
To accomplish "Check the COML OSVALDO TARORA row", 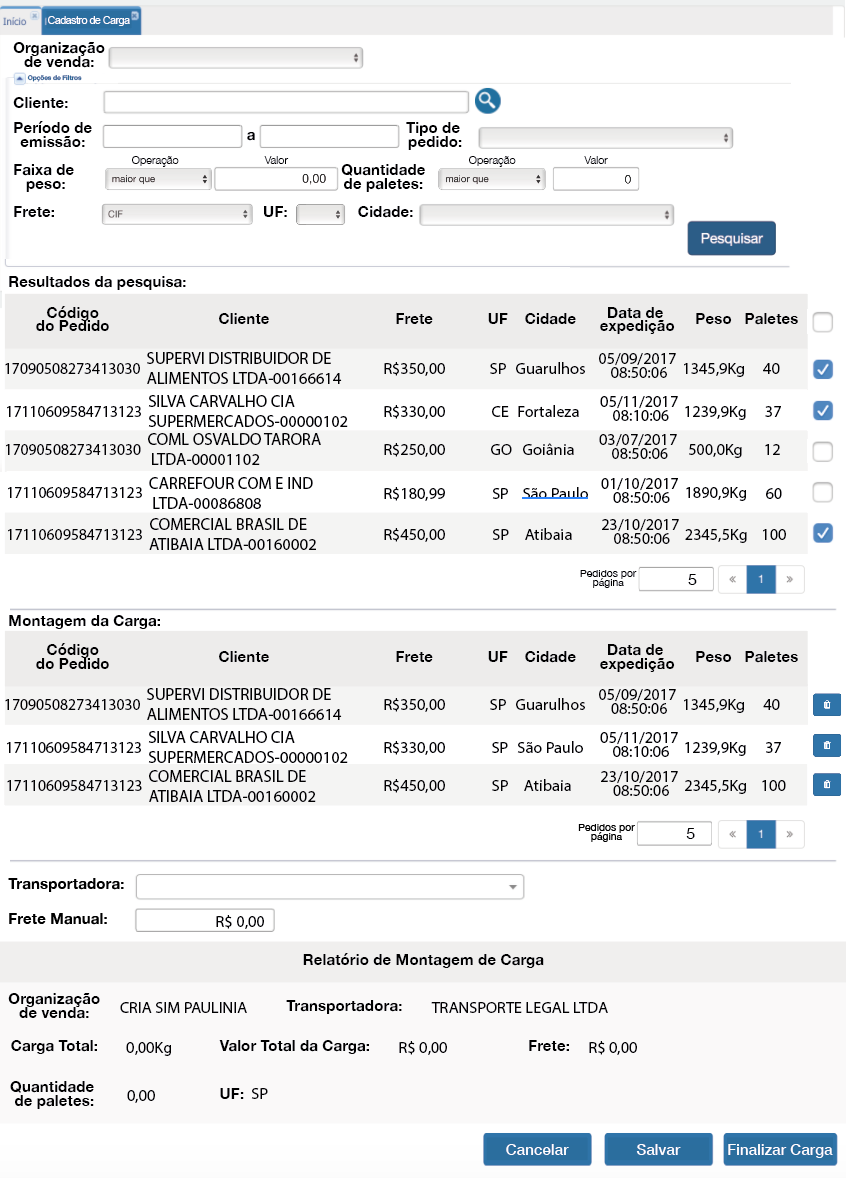I will click(x=823, y=452).
